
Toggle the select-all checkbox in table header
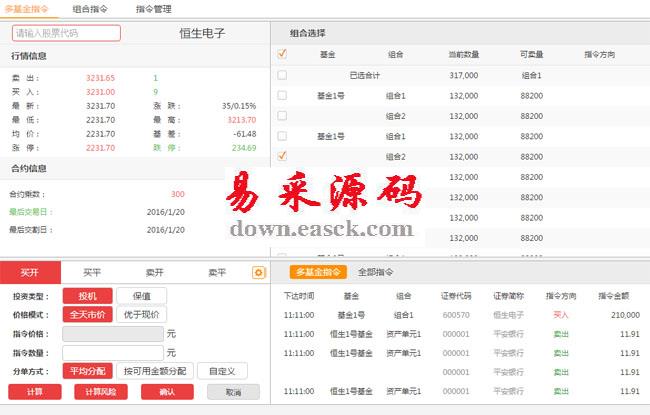pos(282,54)
